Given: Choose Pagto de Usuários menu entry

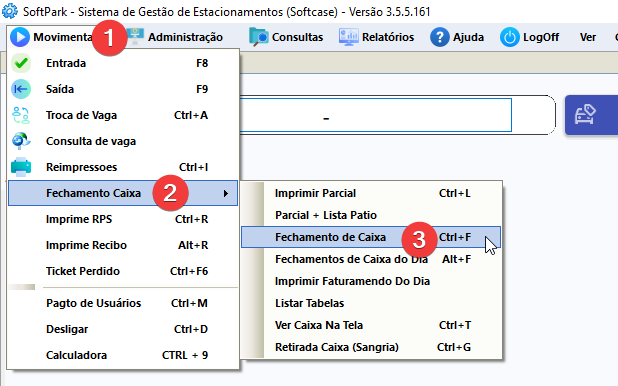Looking at the screenshot, I should (x=123, y=303).
